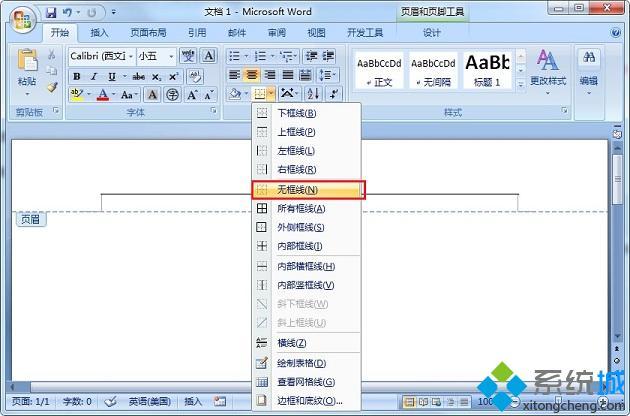Toggle Bold formatting
This screenshot has width=630, height=416.
pyautogui.click(x=77, y=76)
